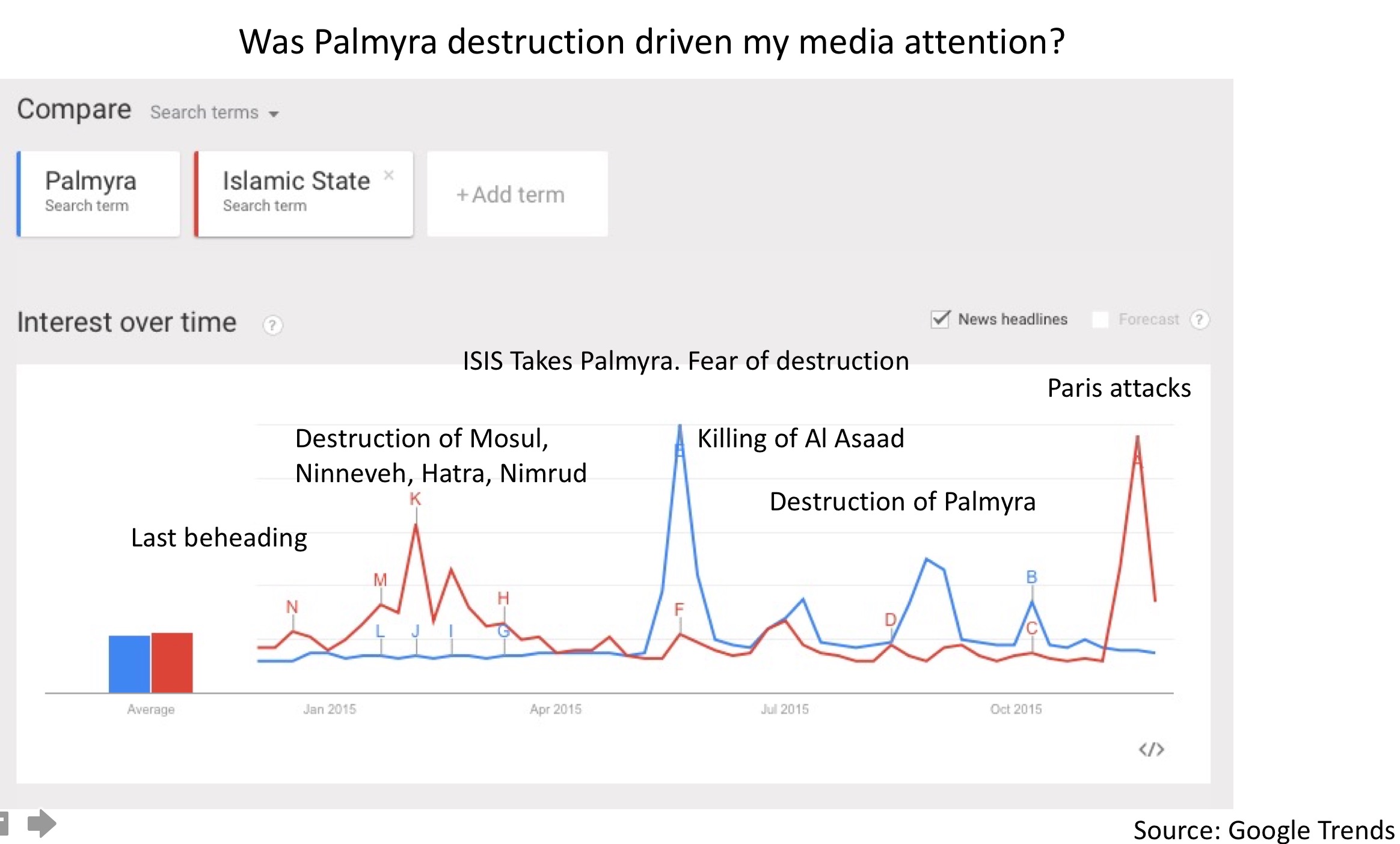This screenshot has height=844, width=1400.
Task: Click the Add term box
Action: [x=517, y=194]
